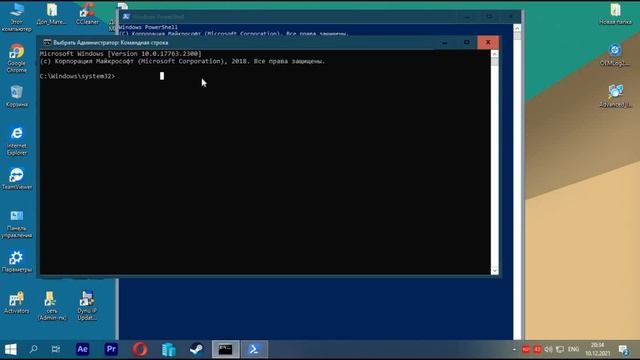
Task: Open the network tray icon
Action: [x=560, y=349]
